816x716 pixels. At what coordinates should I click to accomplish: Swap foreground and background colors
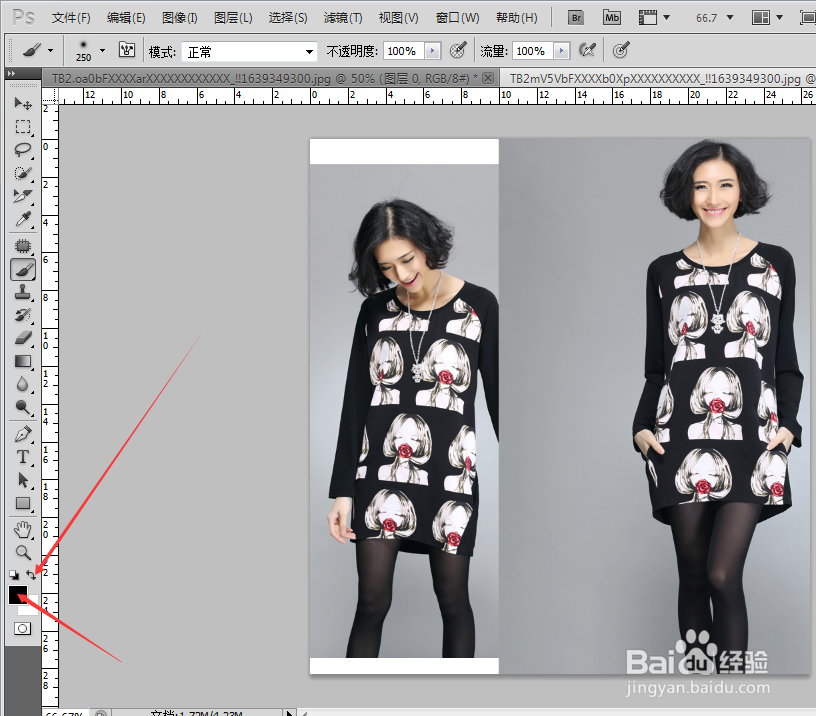(x=31, y=574)
